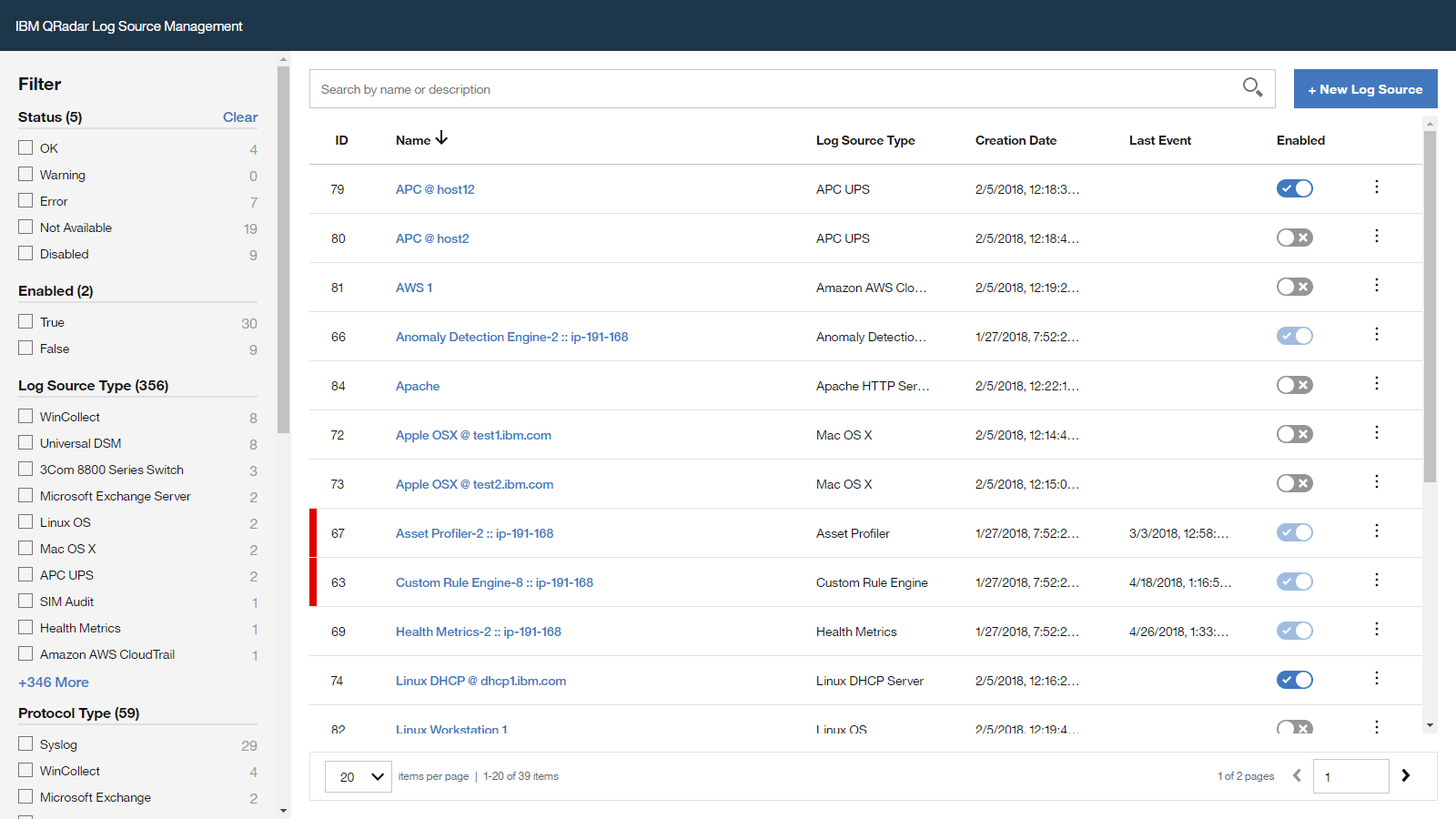Go to previous page arrow
The width and height of the screenshot is (1456, 819).
[1297, 775]
